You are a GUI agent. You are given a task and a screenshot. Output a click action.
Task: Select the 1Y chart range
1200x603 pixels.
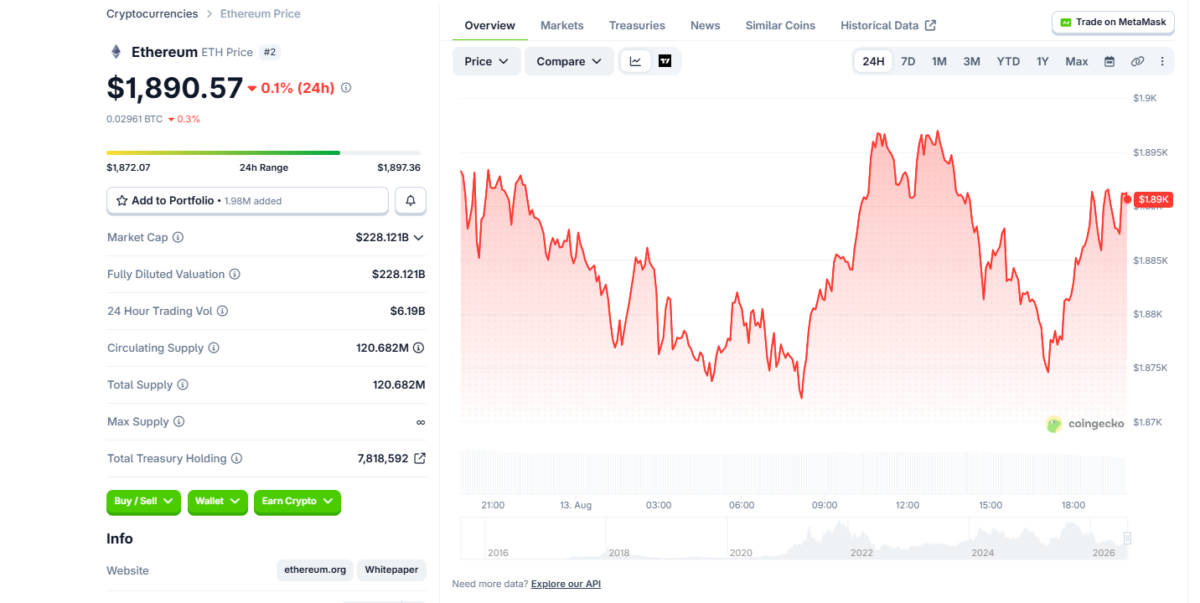(1042, 62)
